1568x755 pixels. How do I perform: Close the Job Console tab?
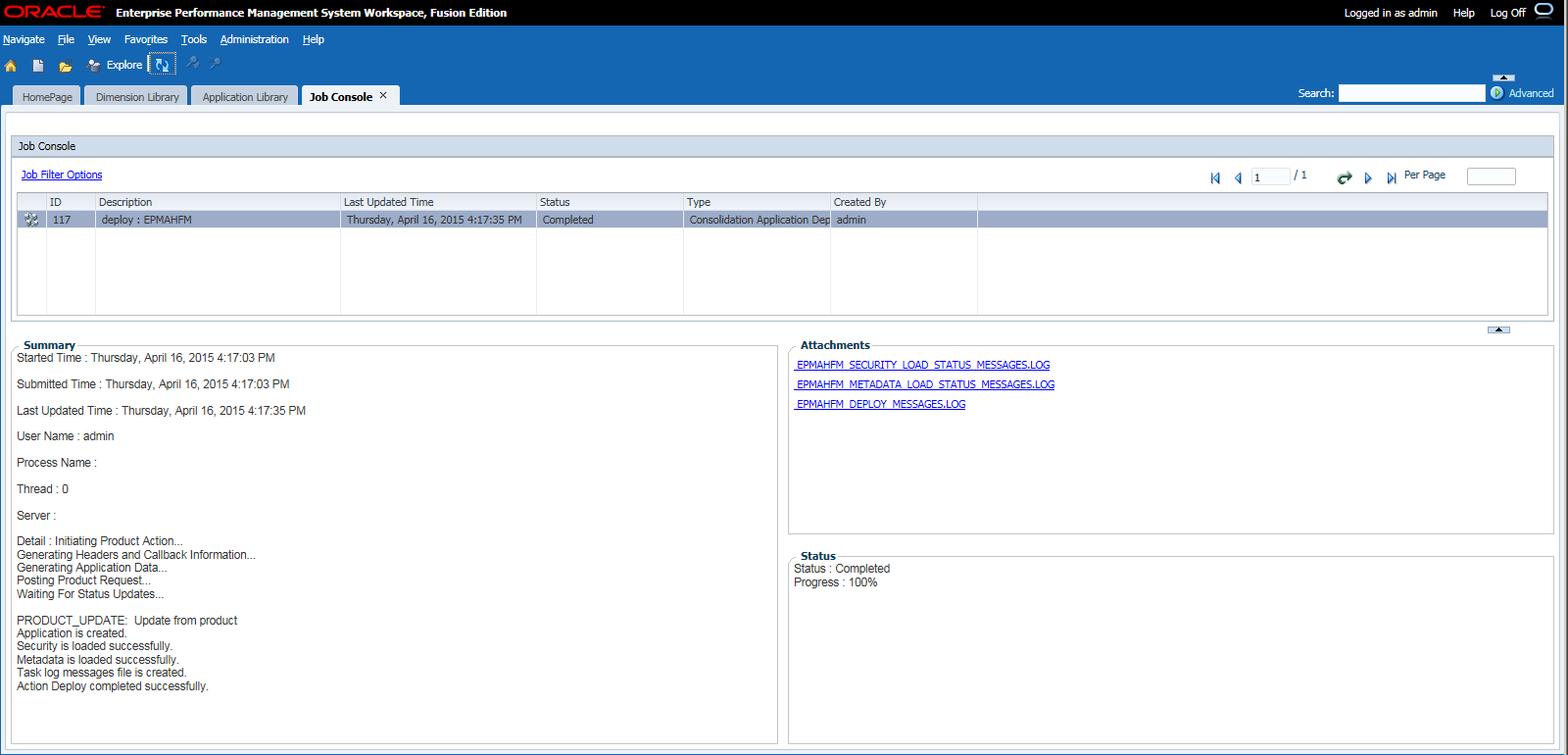pos(383,95)
